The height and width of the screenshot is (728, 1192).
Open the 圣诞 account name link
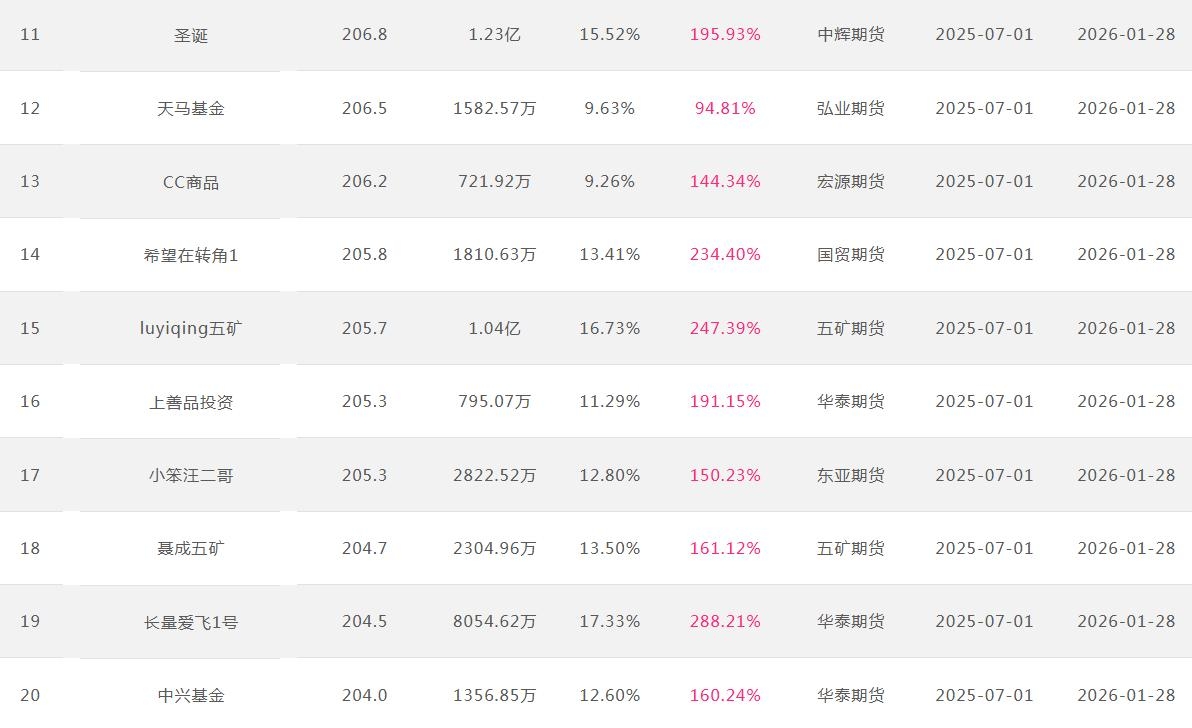pyautogui.click(x=191, y=35)
